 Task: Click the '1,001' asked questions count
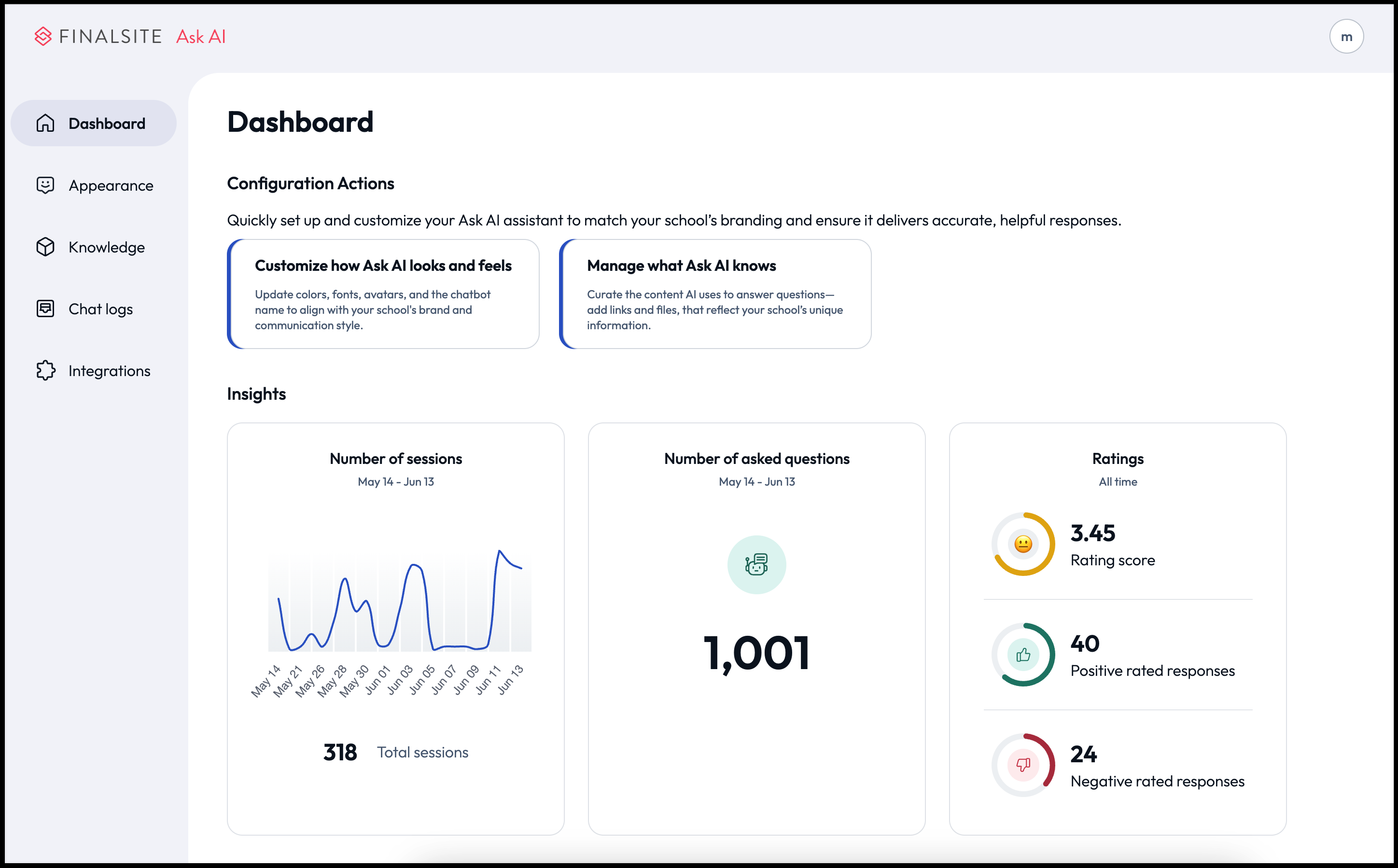tap(756, 653)
